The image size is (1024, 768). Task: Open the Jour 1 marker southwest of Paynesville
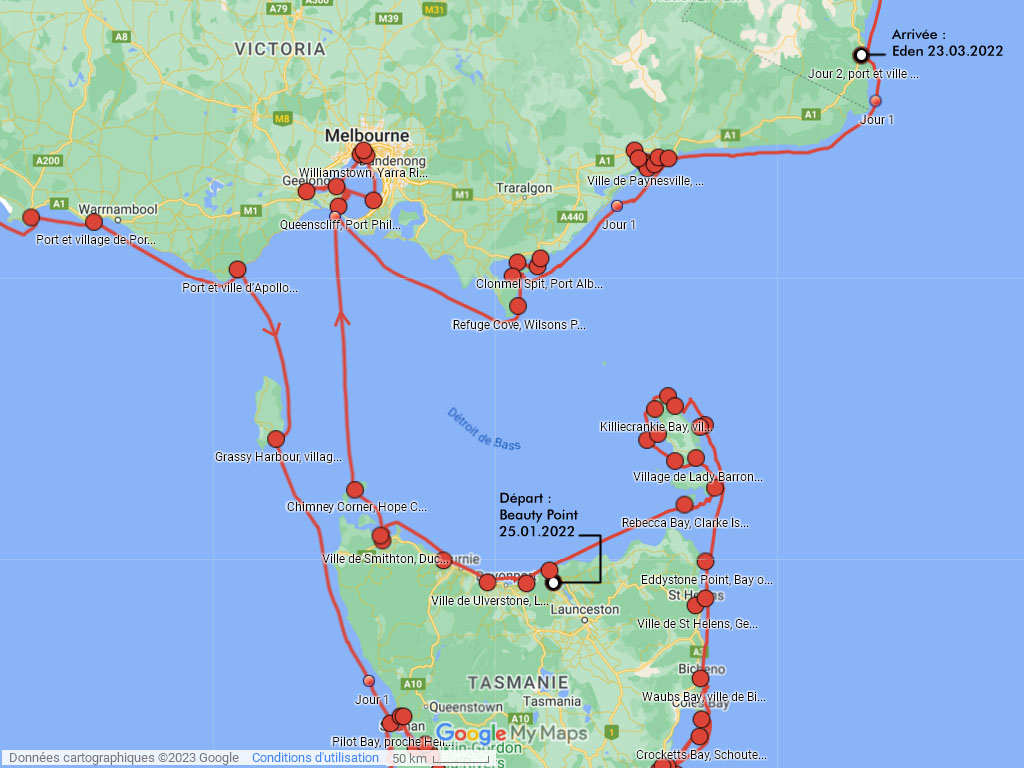(x=616, y=206)
